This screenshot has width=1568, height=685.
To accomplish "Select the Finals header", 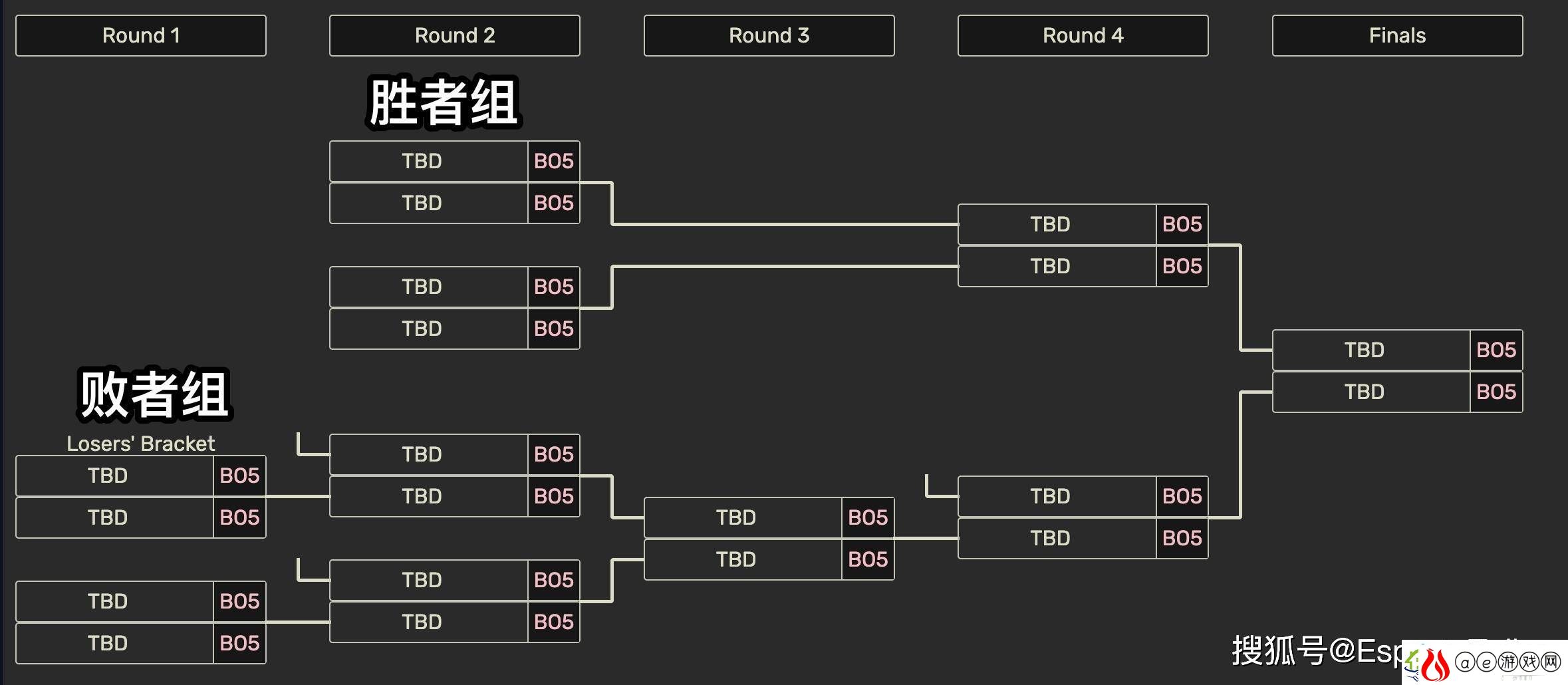I will 1398,36.
